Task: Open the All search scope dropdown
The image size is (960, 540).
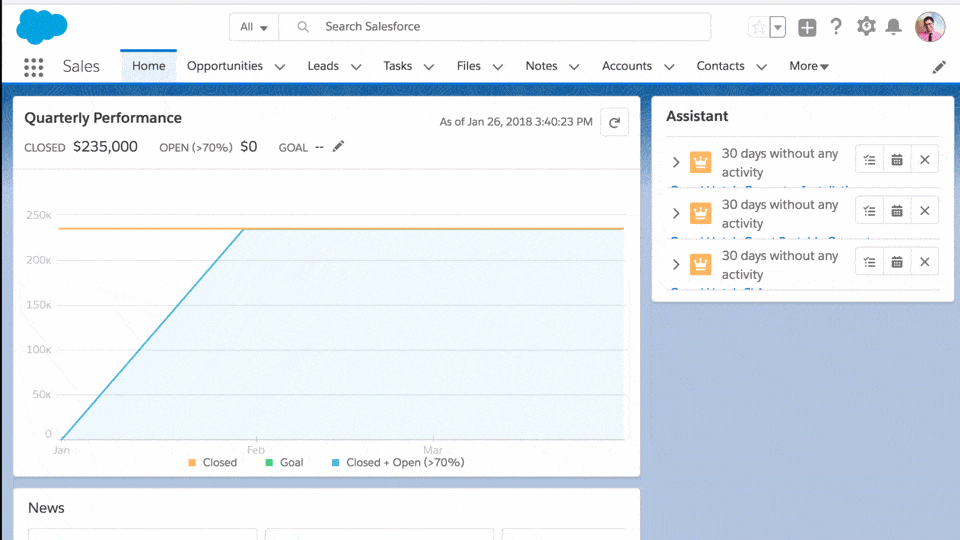Action: (x=254, y=27)
